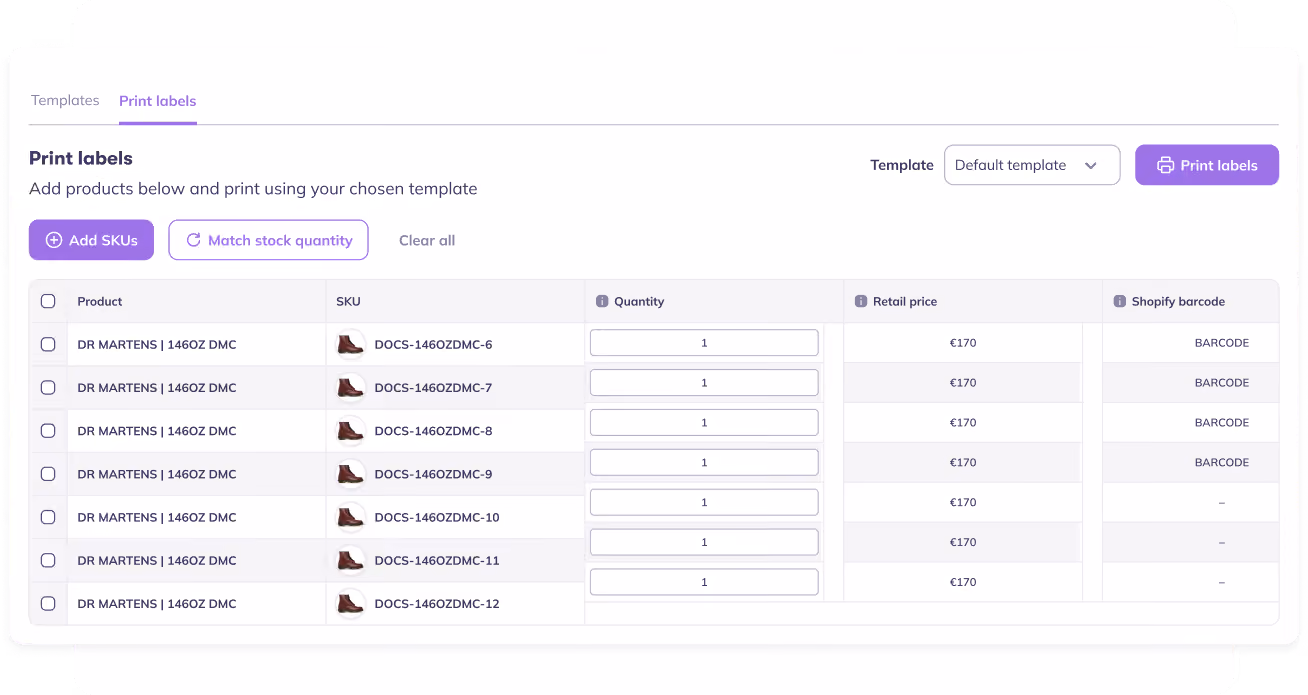The width and height of the screenshot is (1308, 695).
Task: Click the info icon beside Retail price
Action: 861,301
